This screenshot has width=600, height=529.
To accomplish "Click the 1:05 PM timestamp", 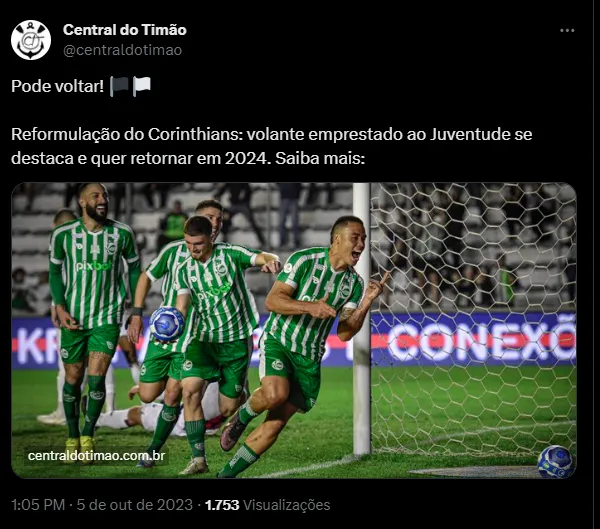I will coord(38,505).
